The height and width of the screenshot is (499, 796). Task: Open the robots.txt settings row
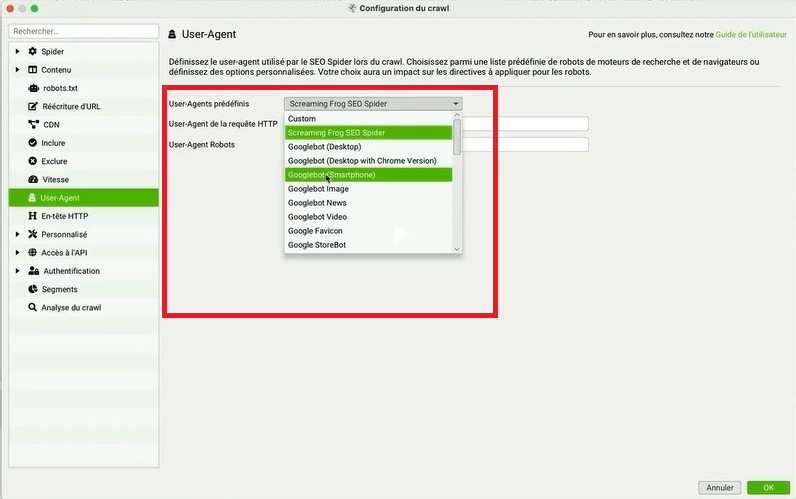(84, 88)
